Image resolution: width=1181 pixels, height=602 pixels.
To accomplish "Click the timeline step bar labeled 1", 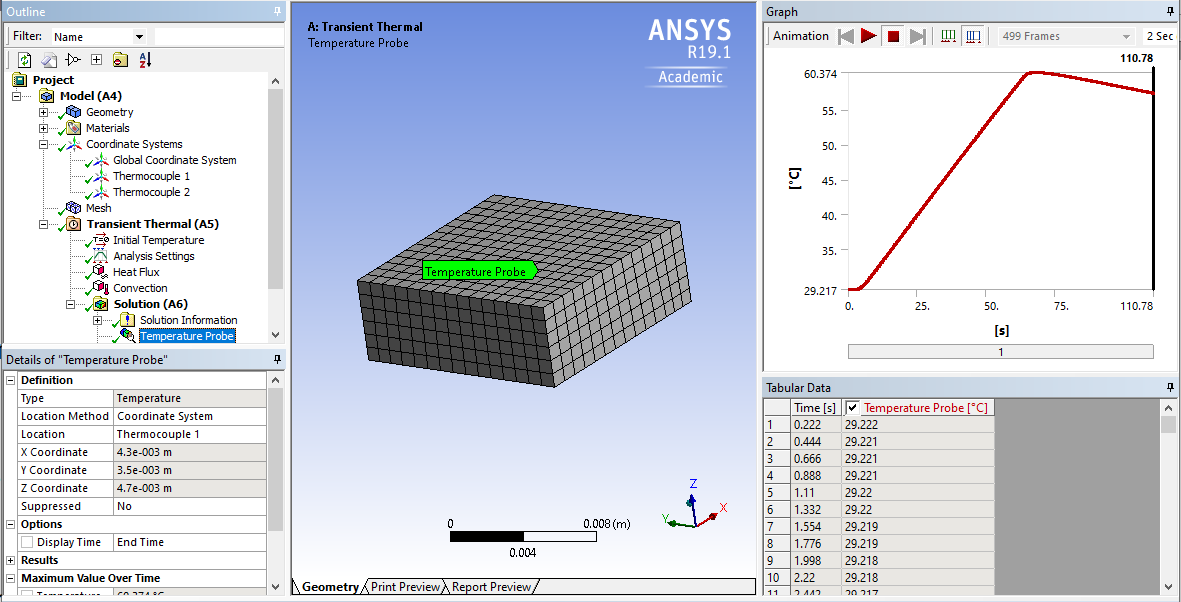I will pos(1000,352).
